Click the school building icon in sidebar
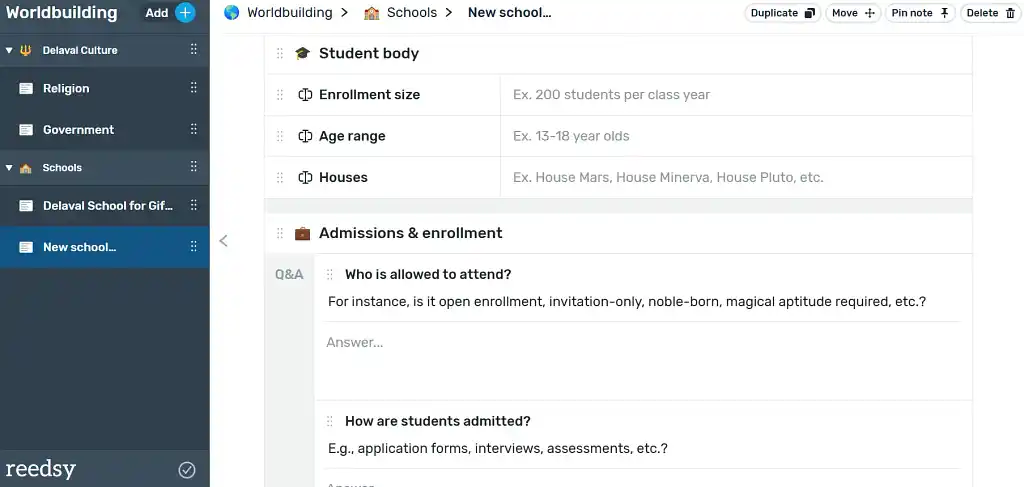 point(25,168)
